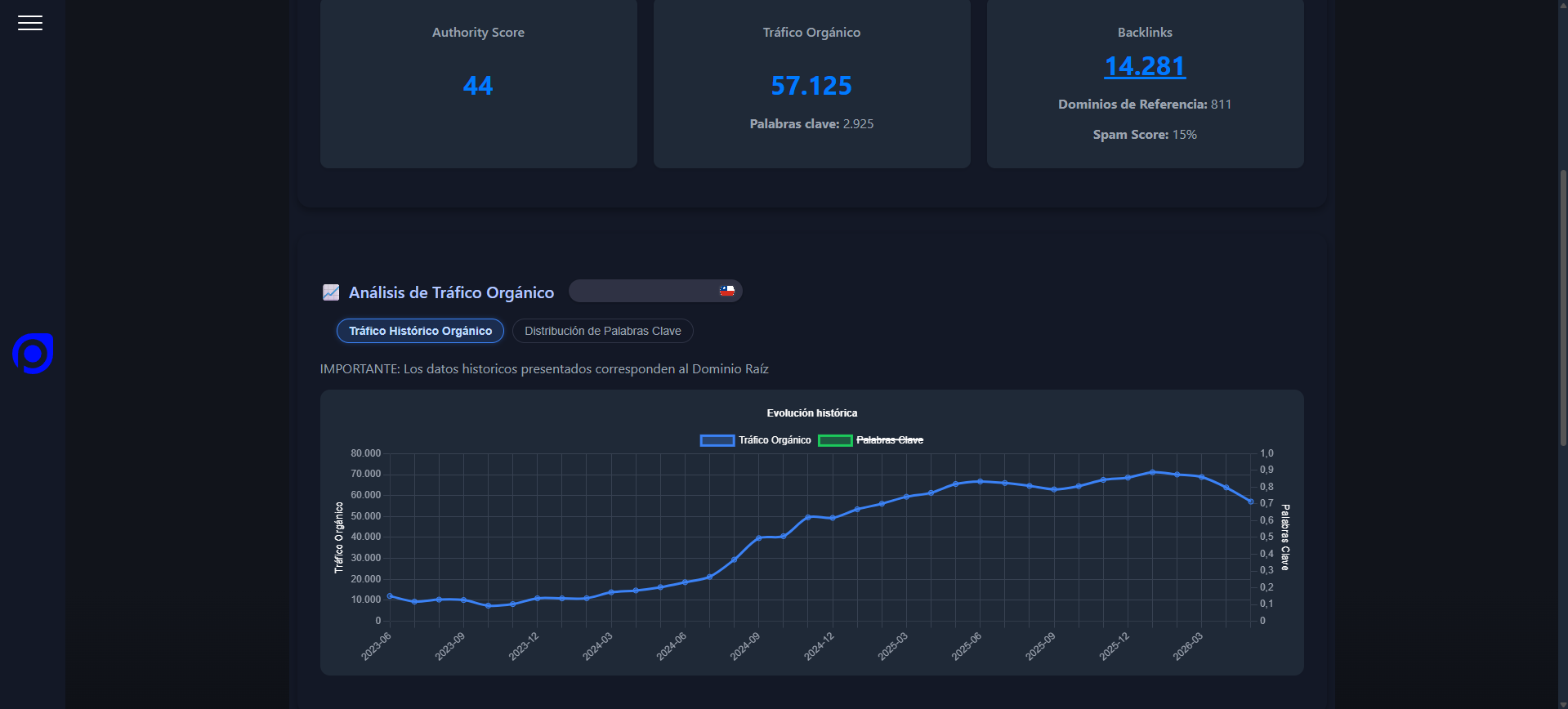Open the 14.281 backlinks link
The width and height of the screenshot is (1568, 709).
click(x=1145, y=66)
